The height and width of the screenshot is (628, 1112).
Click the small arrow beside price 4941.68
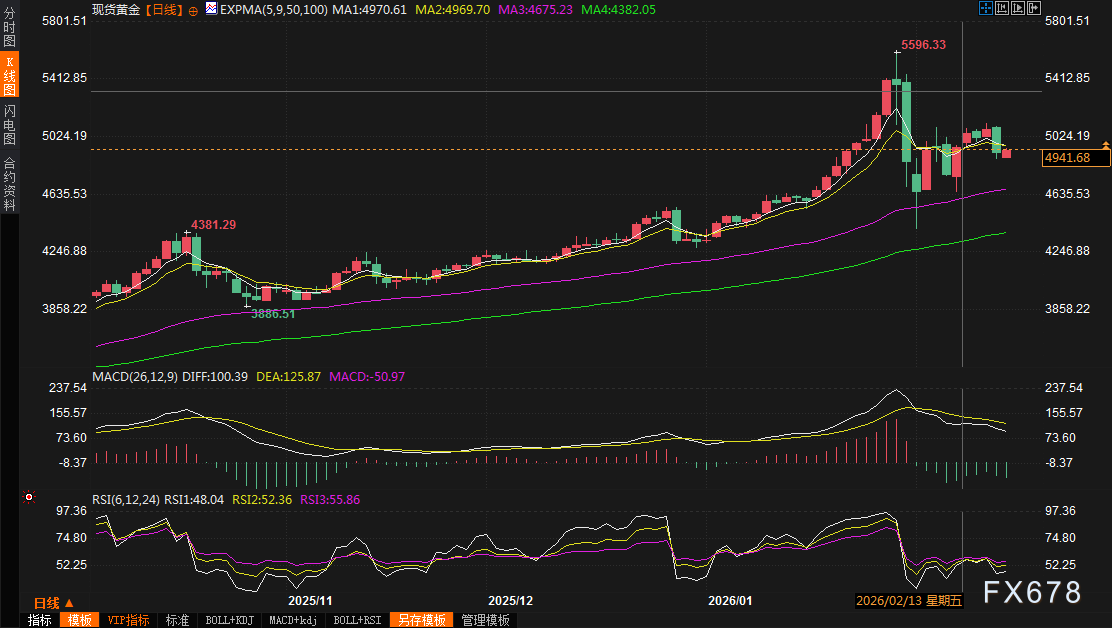tap(1105, 144)
